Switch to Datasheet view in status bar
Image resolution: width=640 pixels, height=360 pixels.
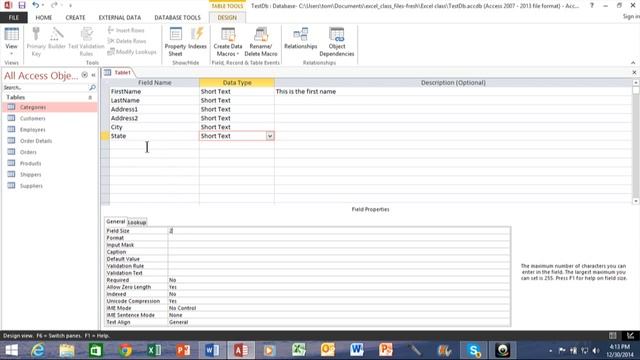(x=613, y=336)
